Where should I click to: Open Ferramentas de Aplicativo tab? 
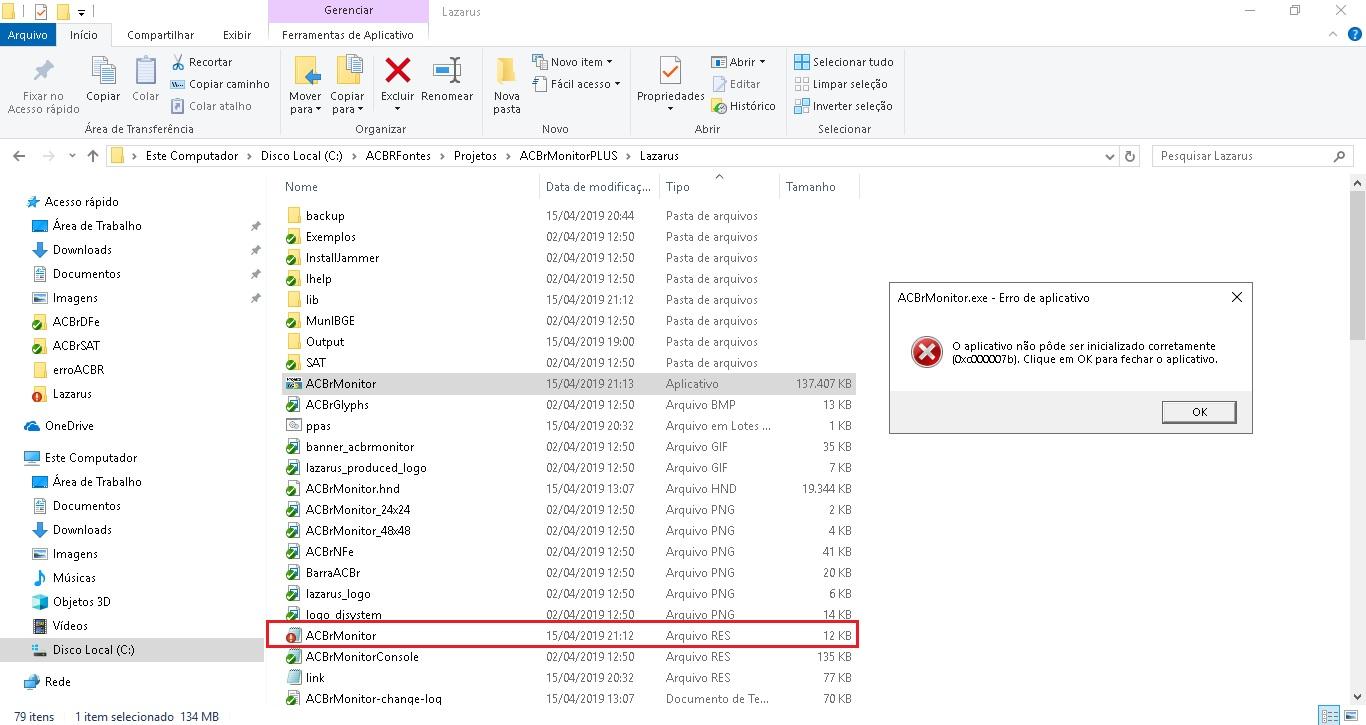[348, 35]
